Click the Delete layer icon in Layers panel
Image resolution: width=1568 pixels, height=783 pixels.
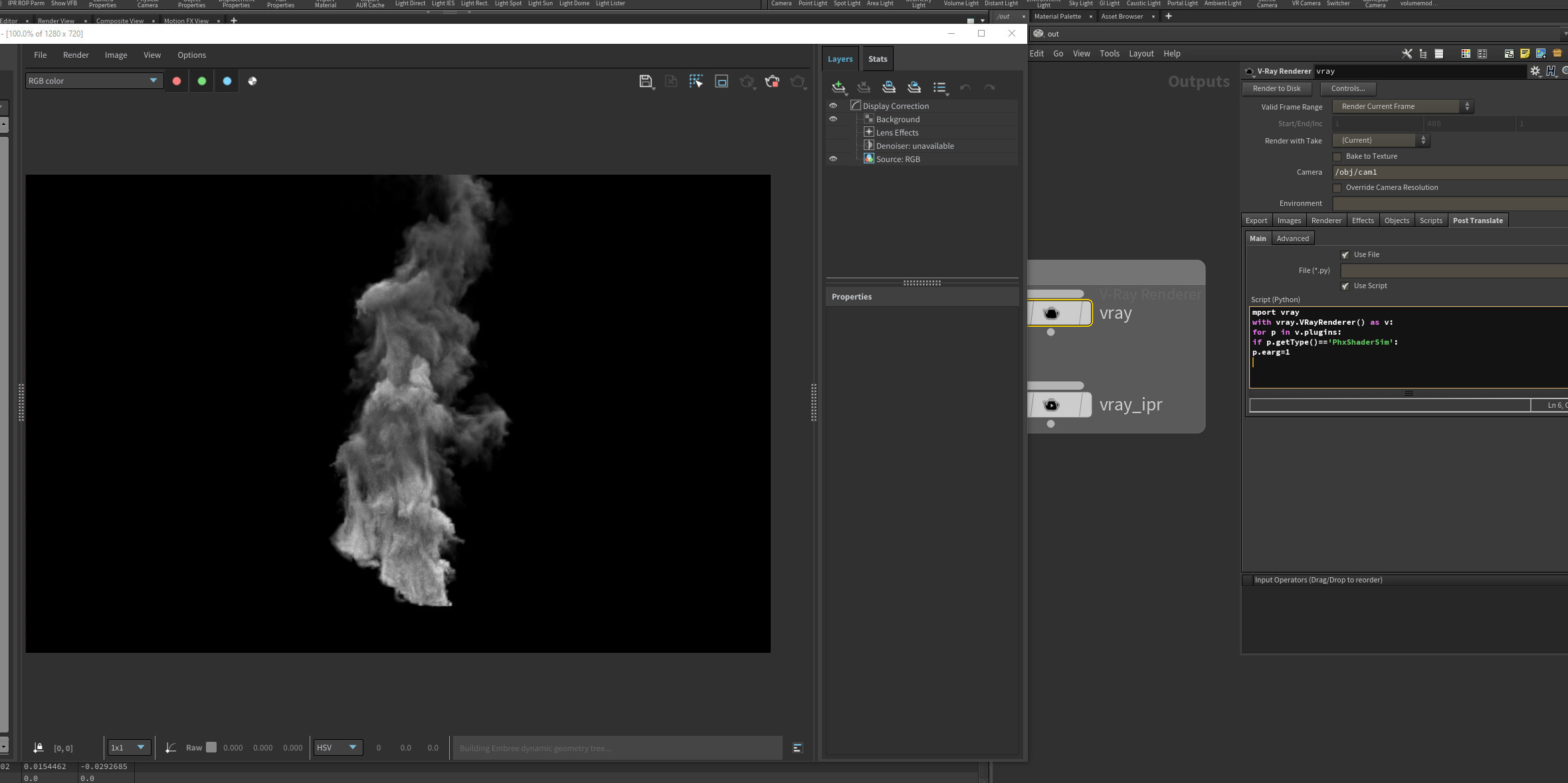(864, 87)
